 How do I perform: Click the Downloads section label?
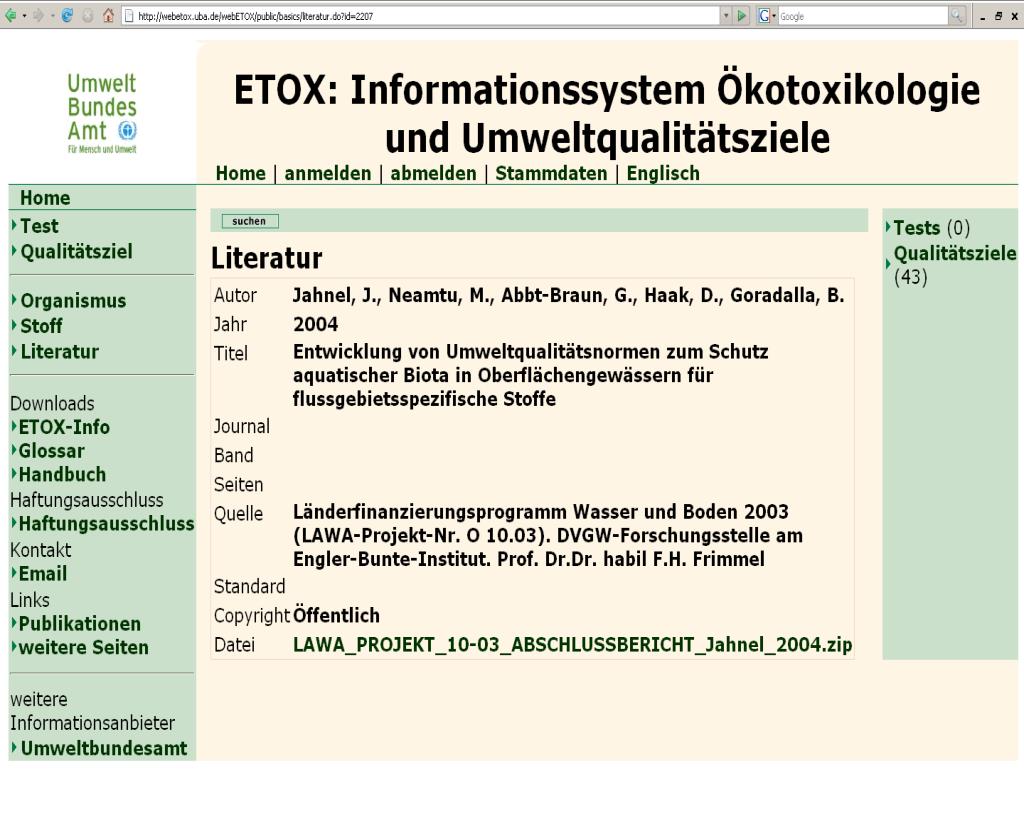coord(52,404)
